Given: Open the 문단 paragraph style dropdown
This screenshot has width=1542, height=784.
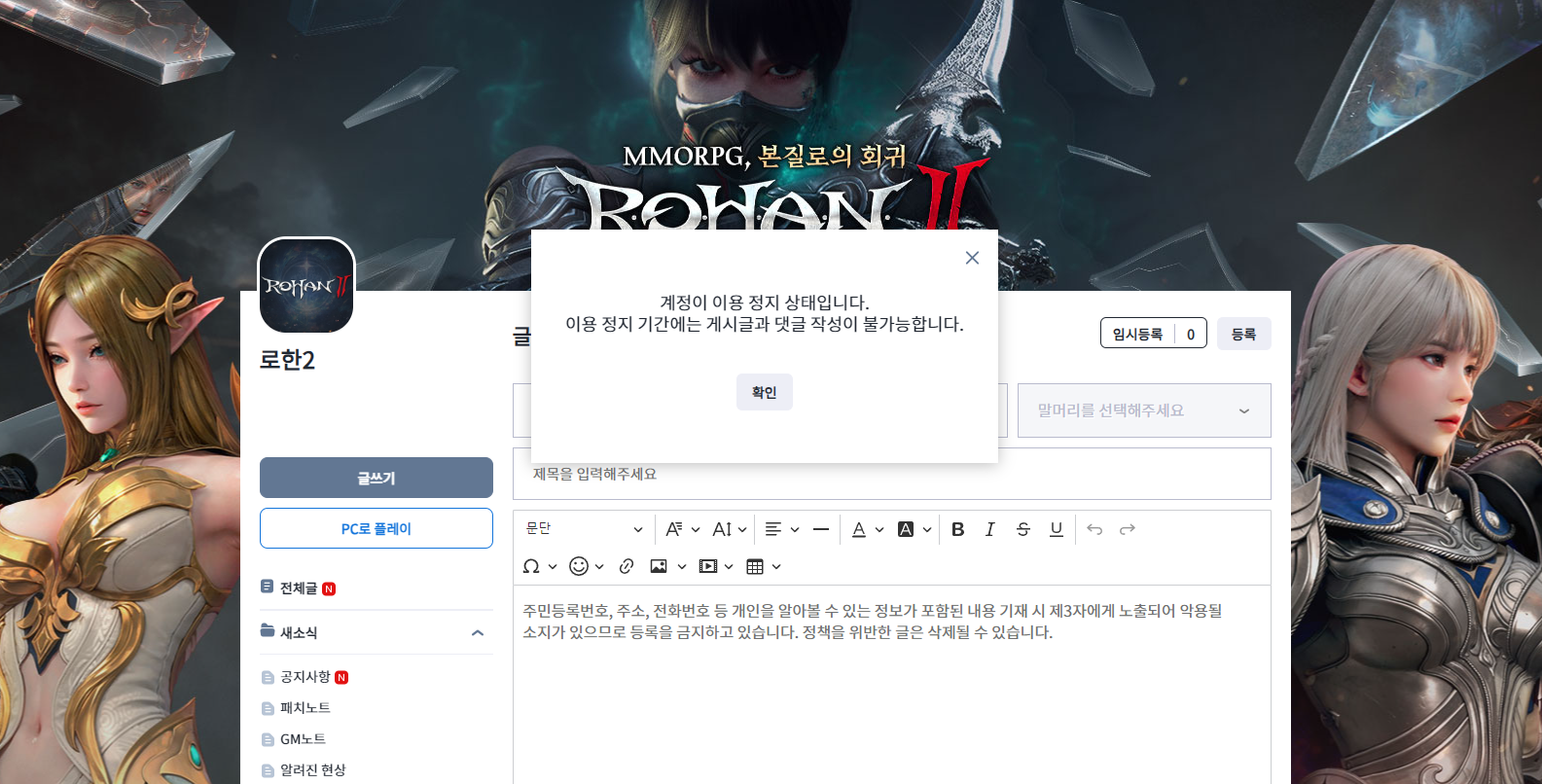Looking at the screenshot, I should [584, 529].
